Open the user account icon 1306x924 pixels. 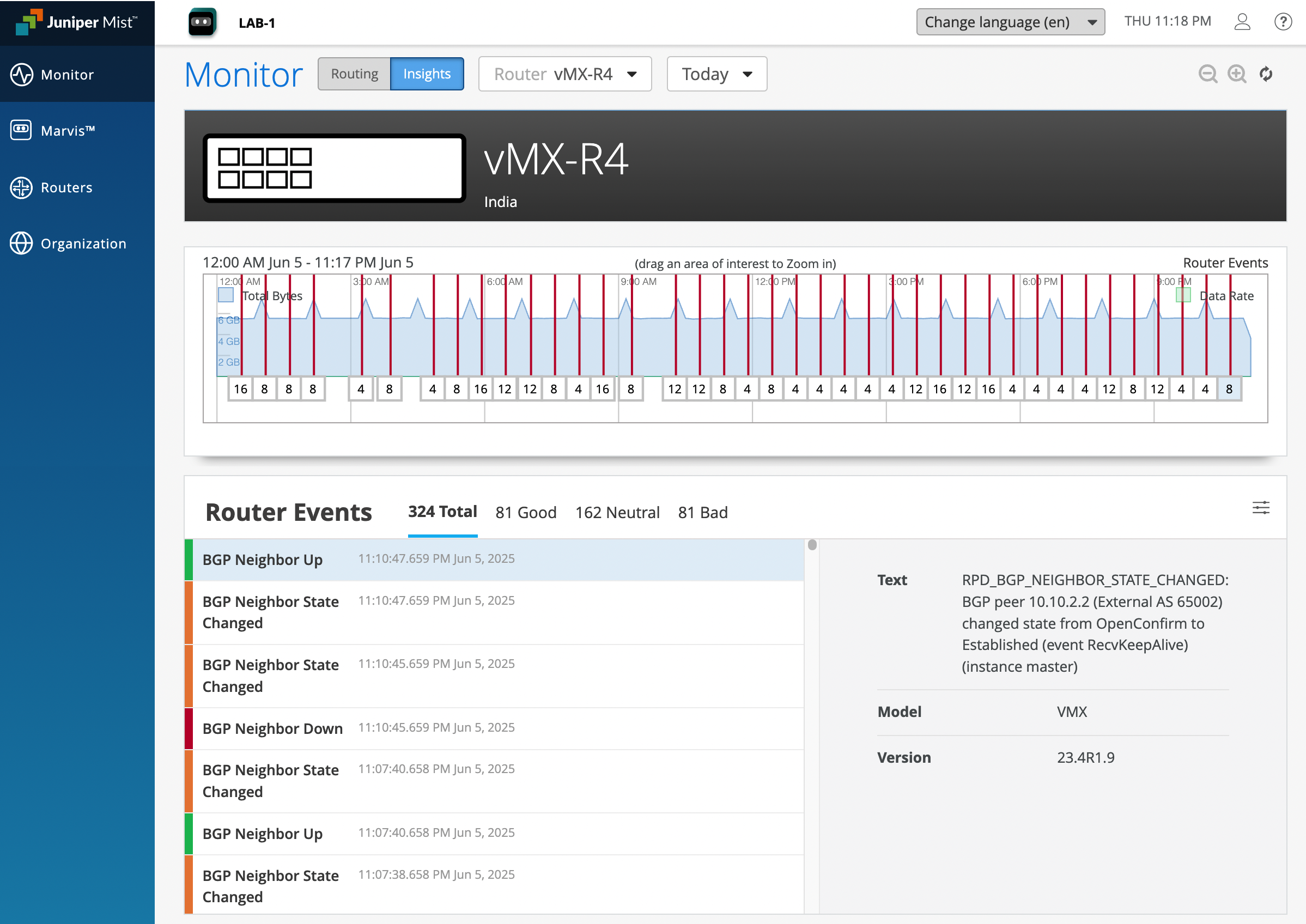pos(1242,22)
